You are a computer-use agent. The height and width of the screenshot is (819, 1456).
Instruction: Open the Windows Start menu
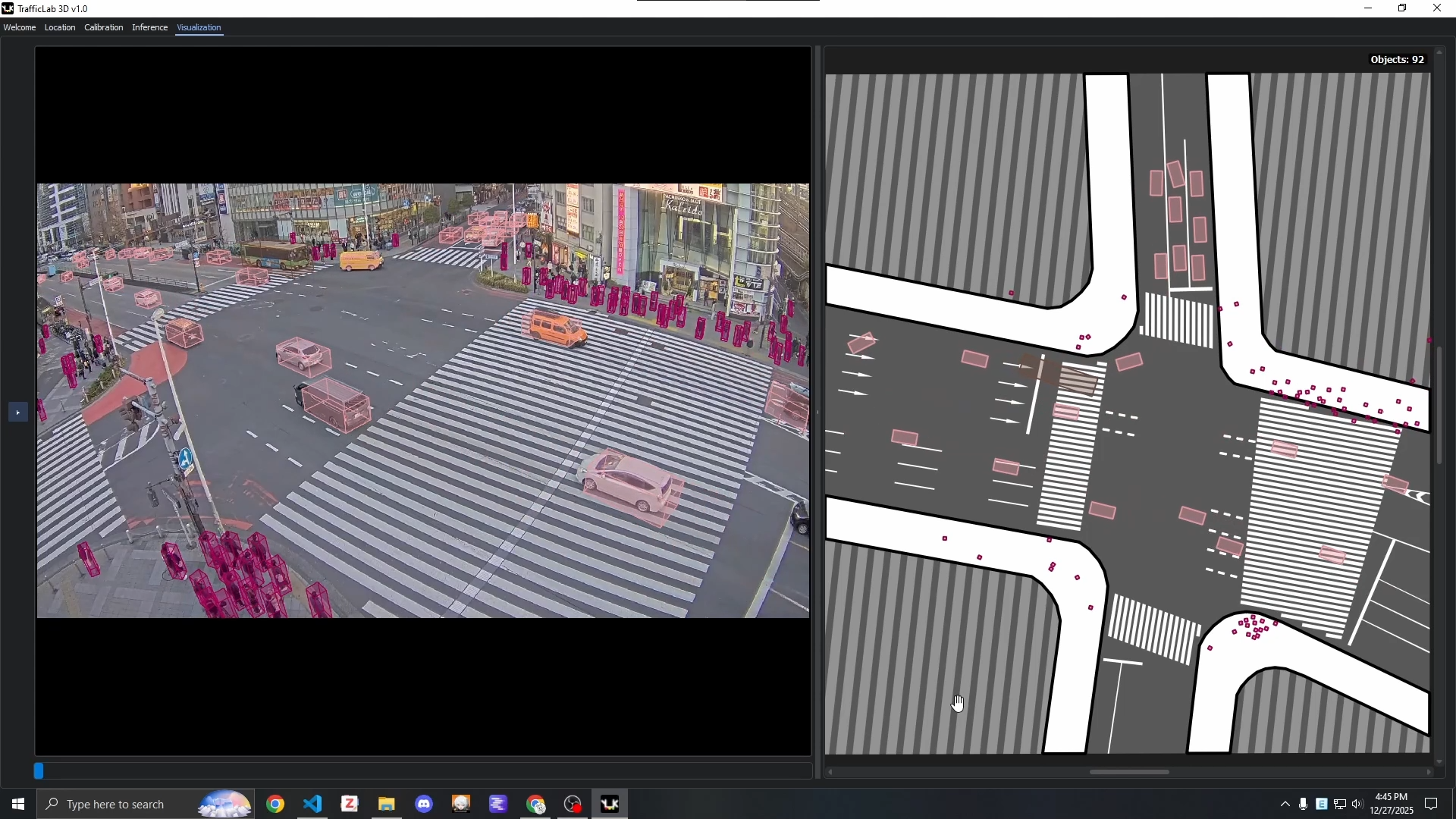(16, 804)
